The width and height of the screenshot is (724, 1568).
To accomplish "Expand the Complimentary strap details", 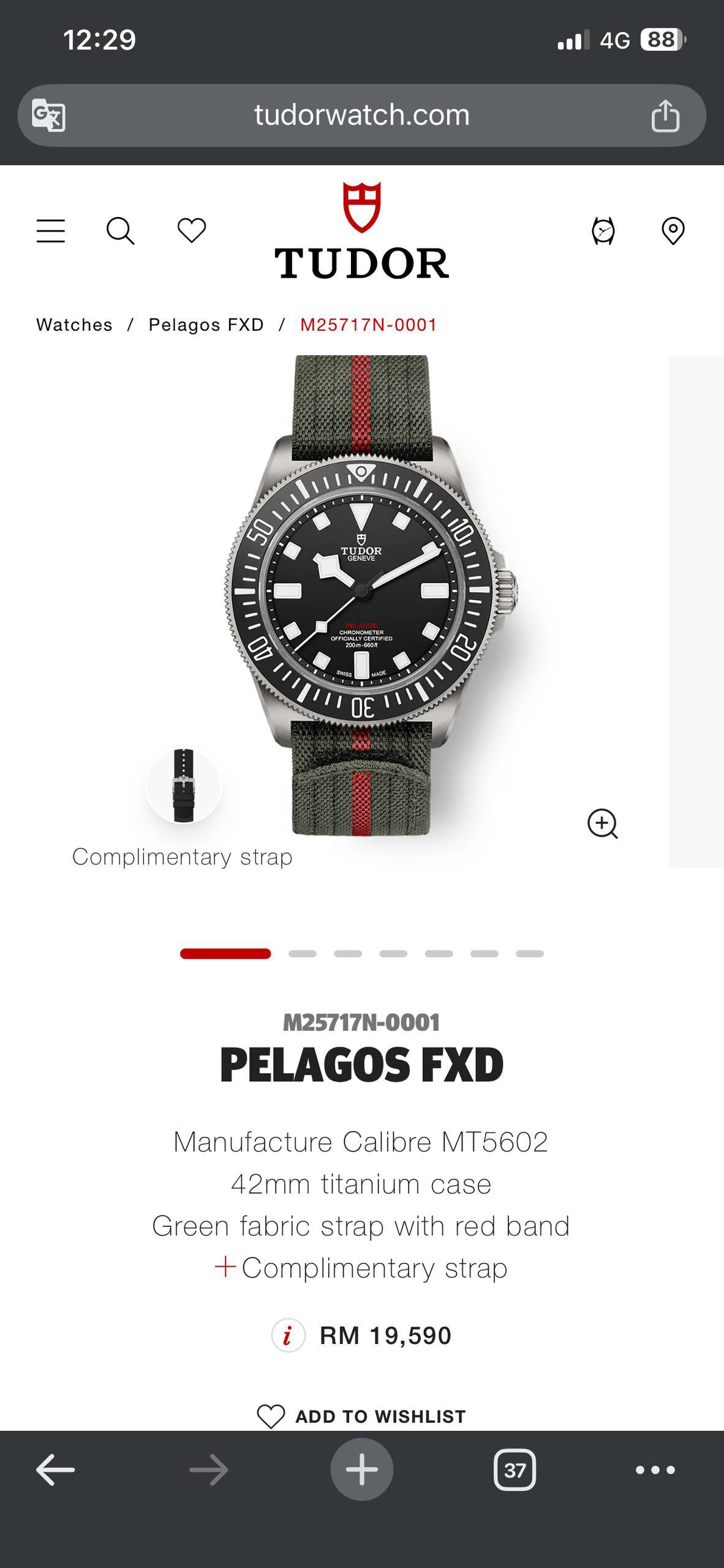I will coord(361,1268).
